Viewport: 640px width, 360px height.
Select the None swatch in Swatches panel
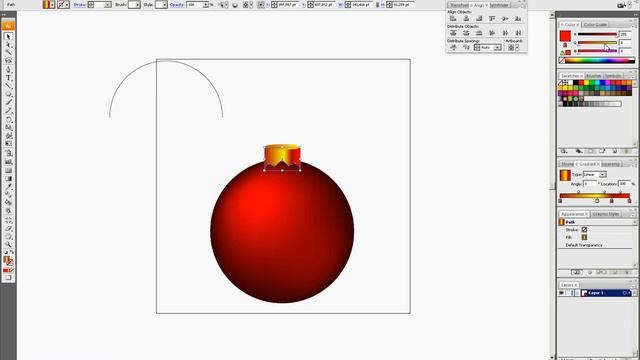tap(561, 83)
